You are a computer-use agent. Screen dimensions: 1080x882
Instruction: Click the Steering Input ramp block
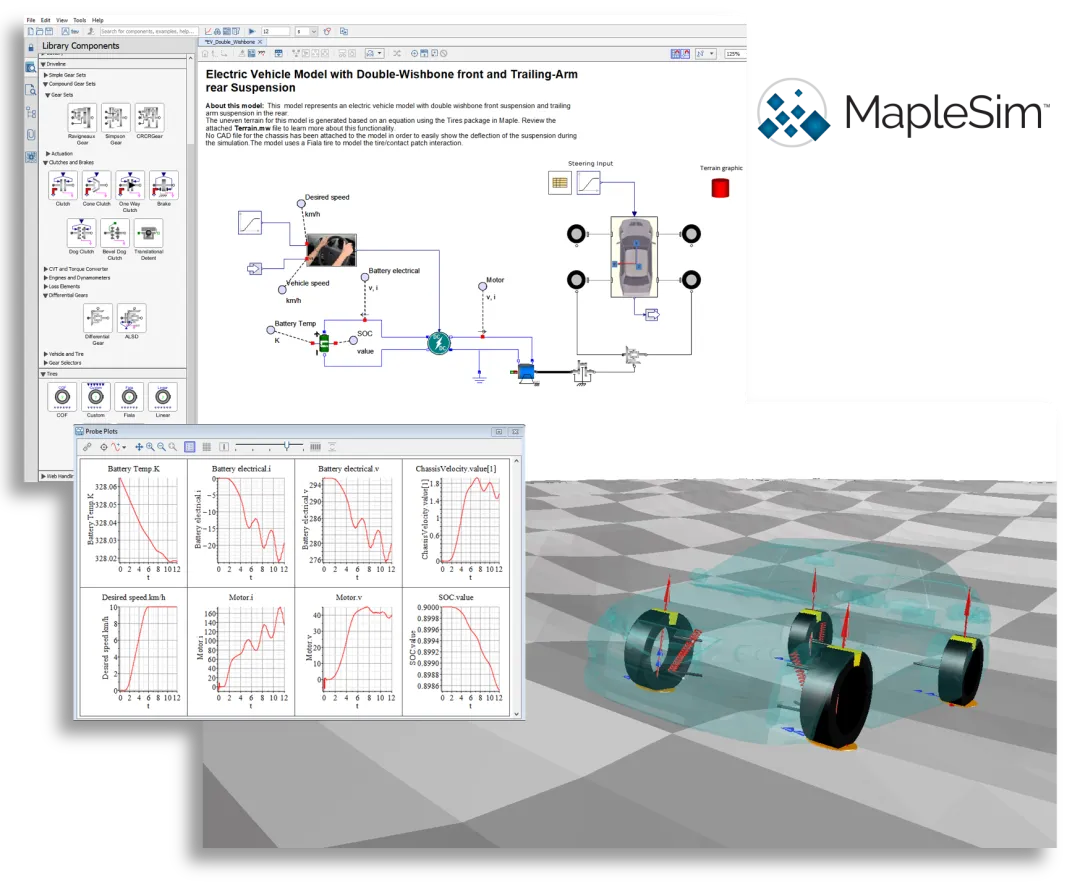coord(589,183)
